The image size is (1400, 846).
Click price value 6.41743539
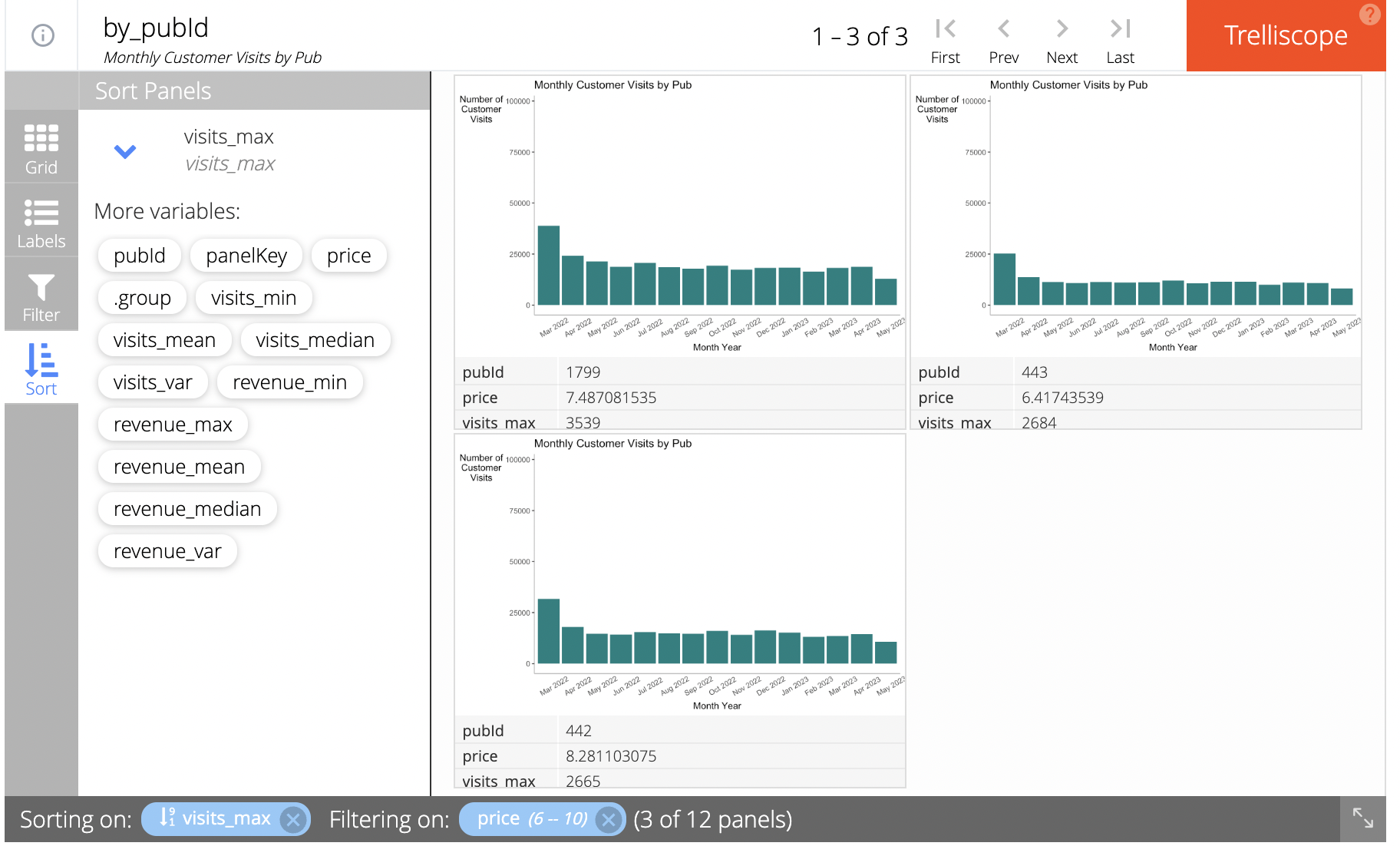click(x=1062, y=398)
